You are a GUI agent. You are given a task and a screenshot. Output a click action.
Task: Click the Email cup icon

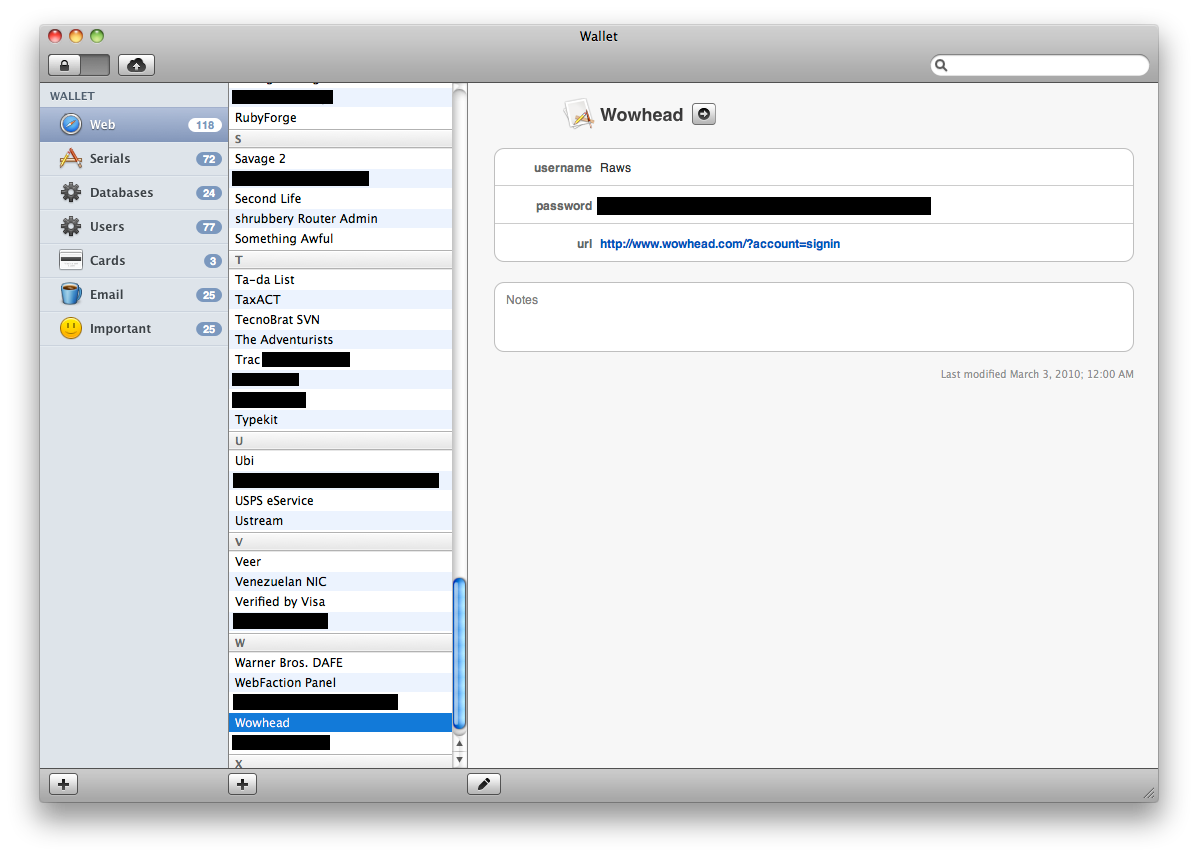[71, 294]
